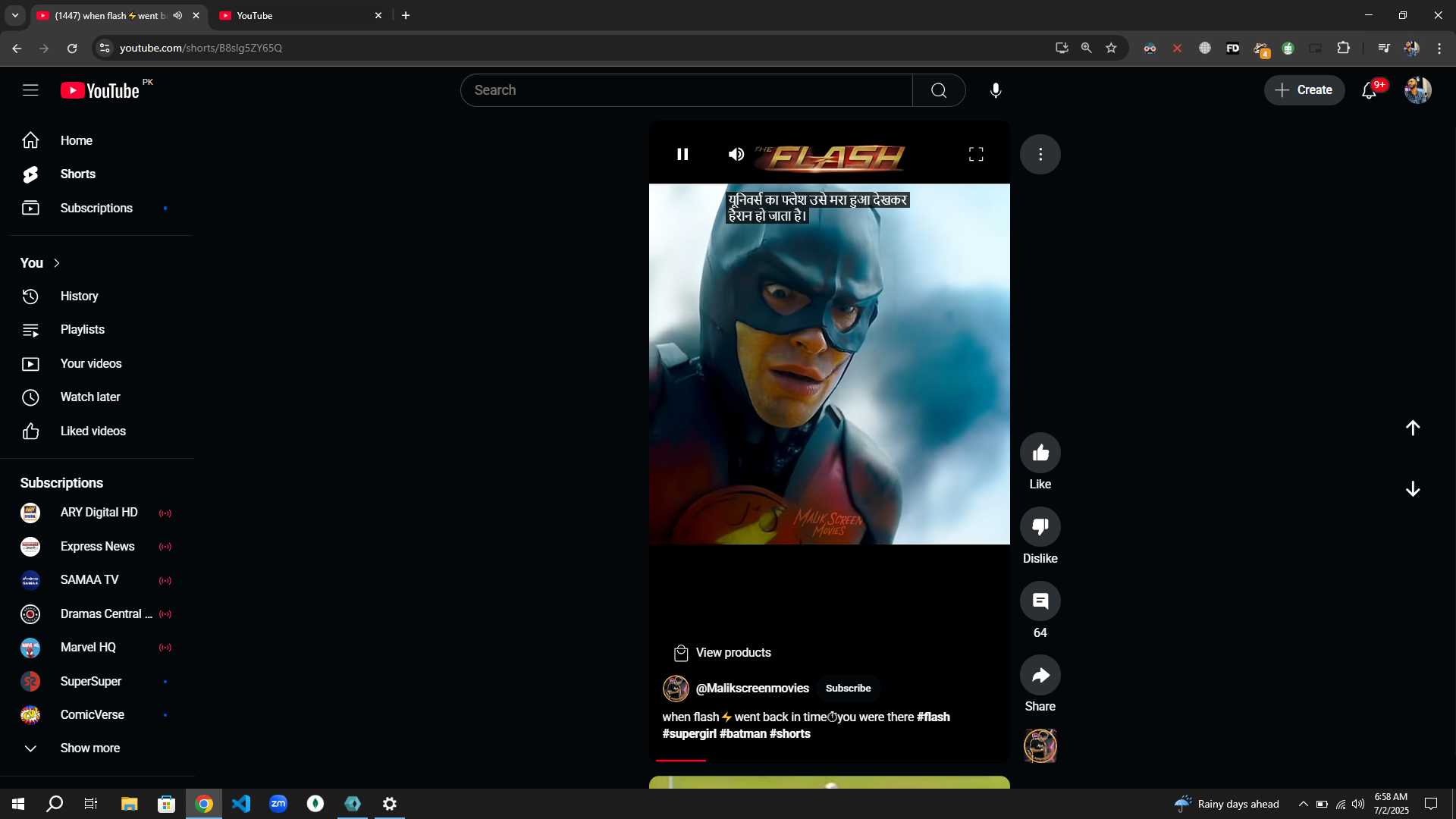Click the #flash hashtag
Screen dimensions: 1456x819
pyautogui.click(x=933, y=717)
